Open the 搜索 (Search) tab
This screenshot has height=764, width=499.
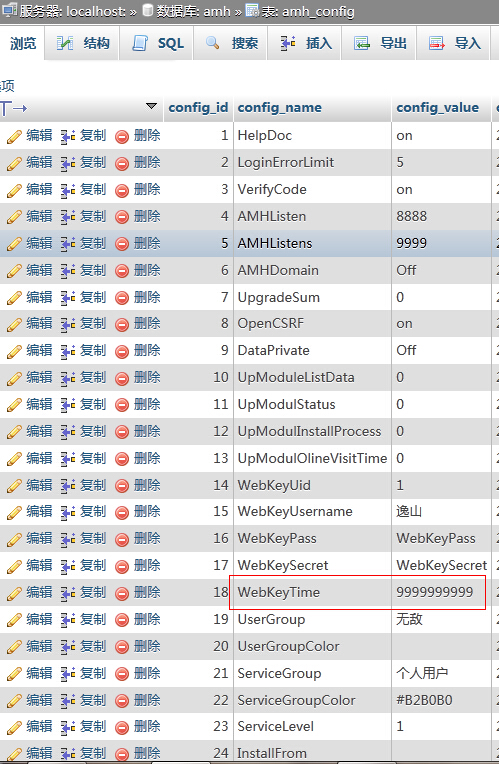[231, 43]
